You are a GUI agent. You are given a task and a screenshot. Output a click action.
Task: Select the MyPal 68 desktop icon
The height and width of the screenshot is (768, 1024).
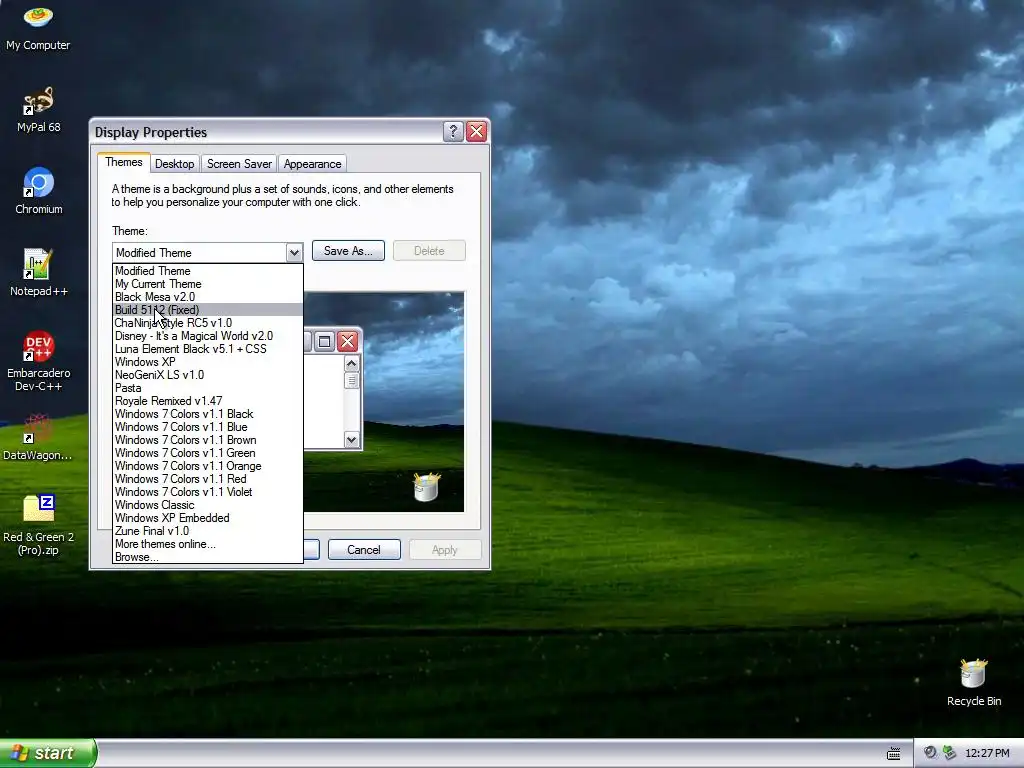[38, 110]
